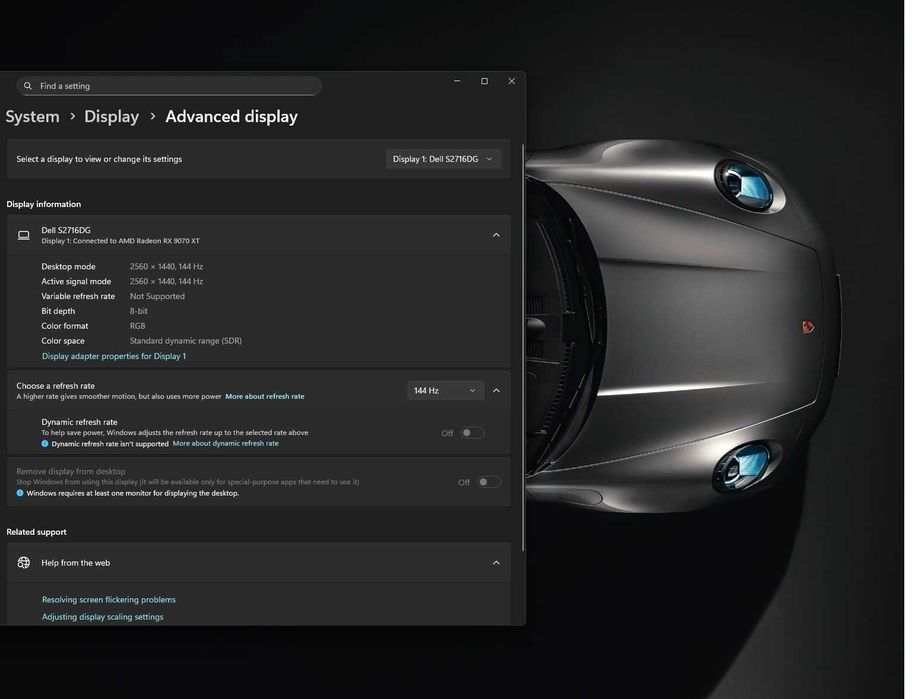Open the More about dynamic refresh rate link
912x699 pixels.
[x=226, y=443]
